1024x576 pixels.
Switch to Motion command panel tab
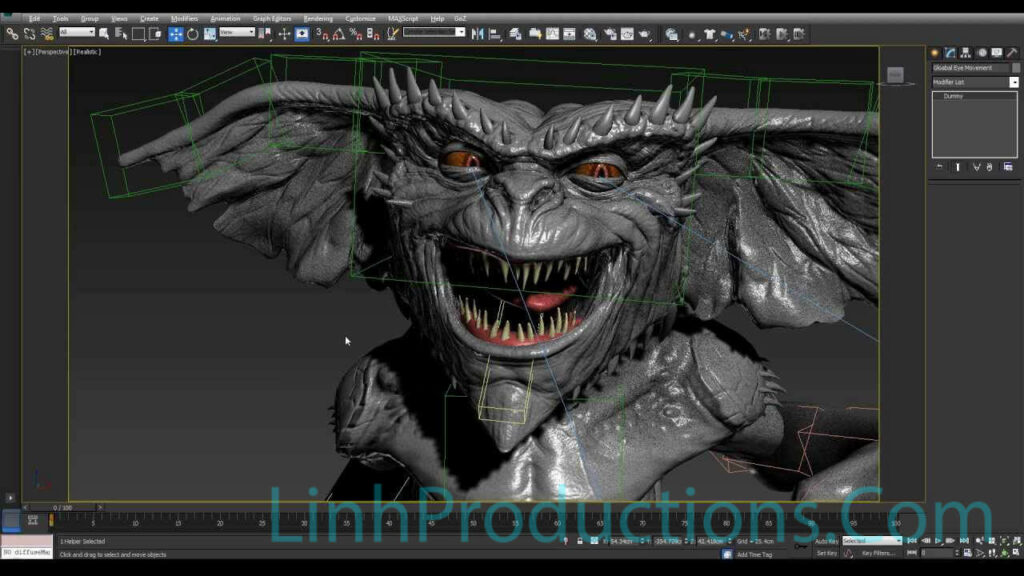[982, 53]
